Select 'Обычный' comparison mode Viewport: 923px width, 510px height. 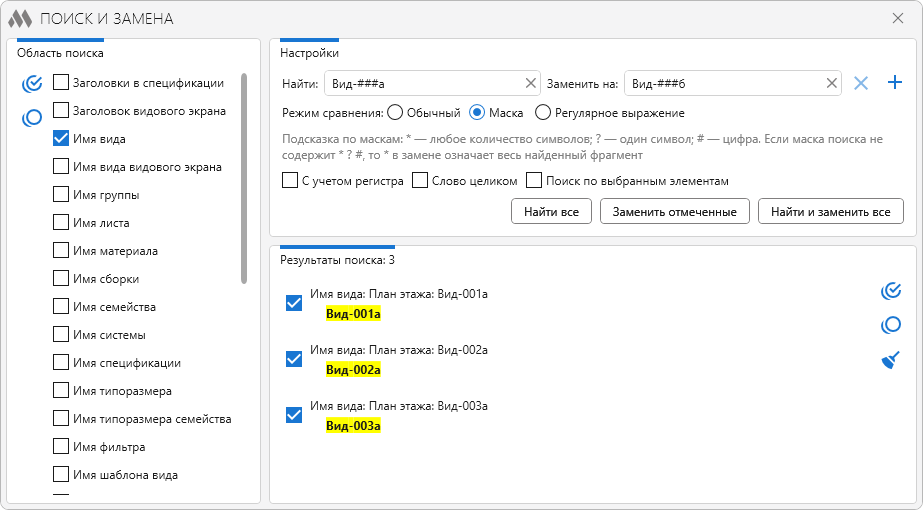395,113
